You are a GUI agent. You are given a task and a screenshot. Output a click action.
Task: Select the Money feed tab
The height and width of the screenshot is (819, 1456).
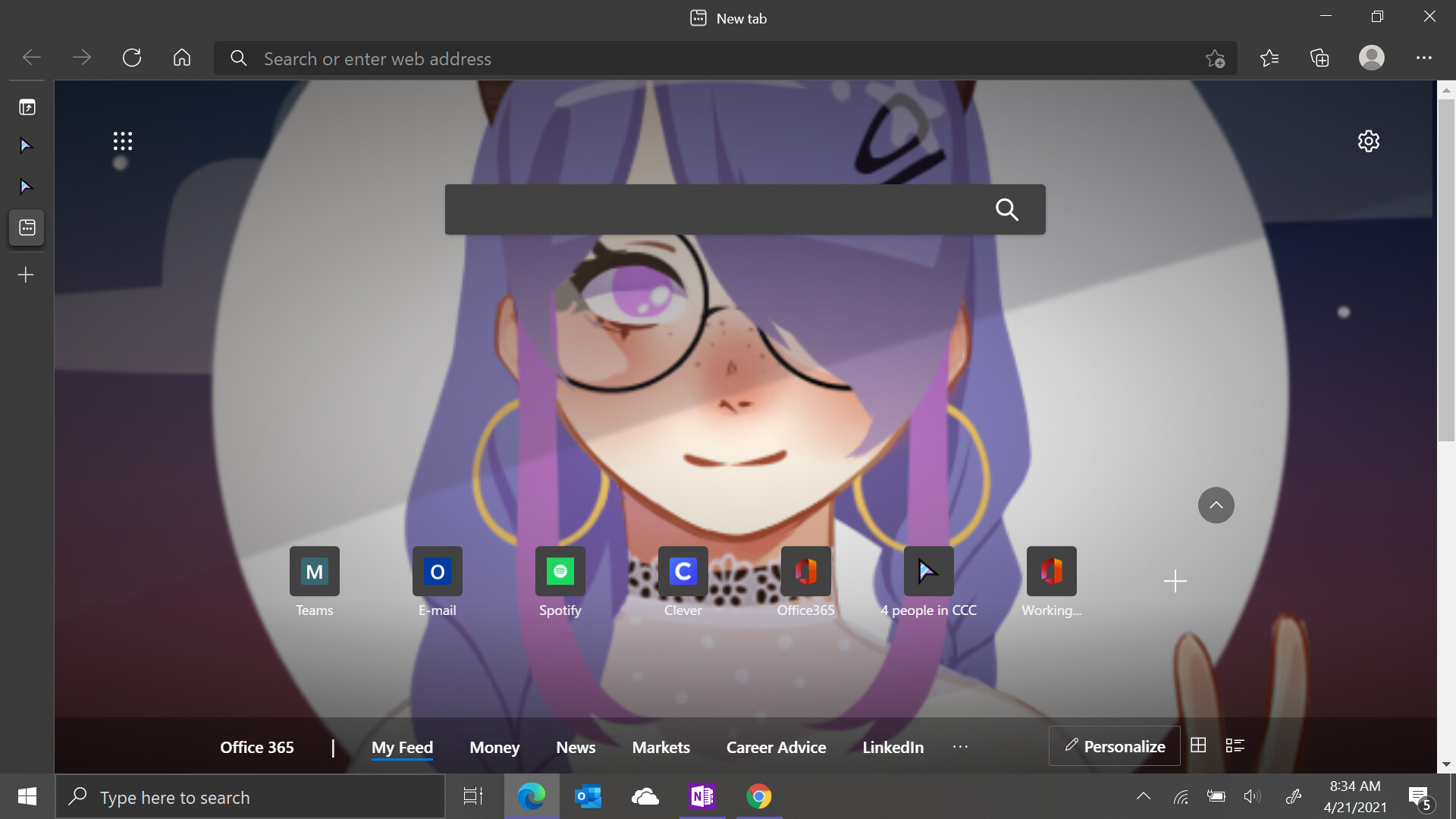pos(494,748)
